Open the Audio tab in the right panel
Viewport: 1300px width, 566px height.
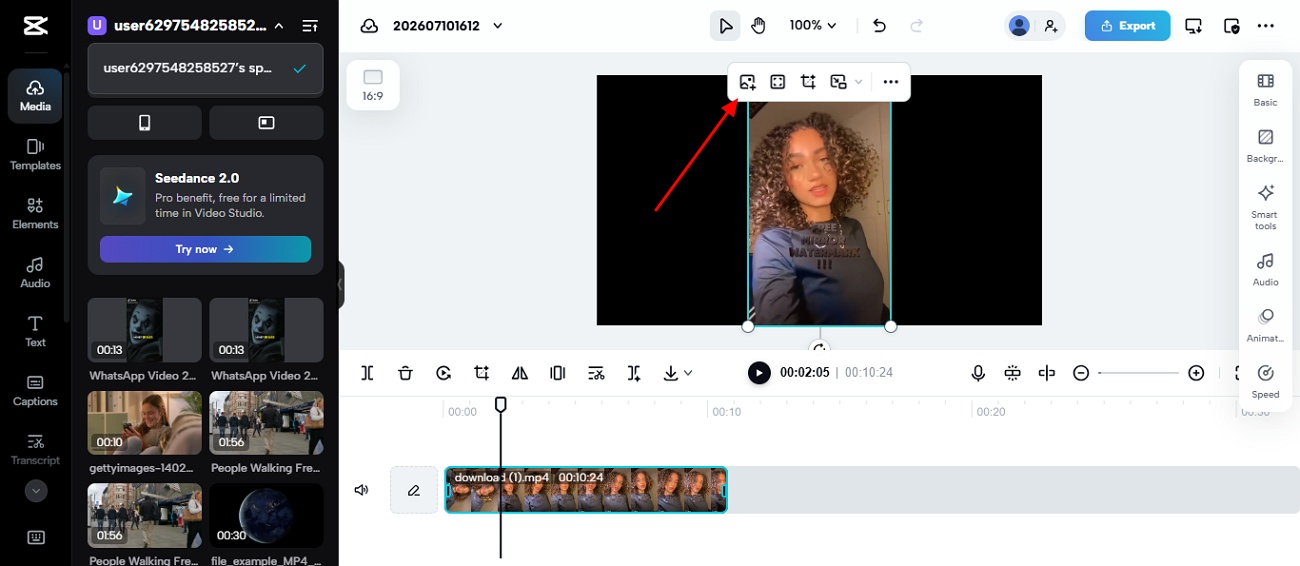[x=1265, y=270]
